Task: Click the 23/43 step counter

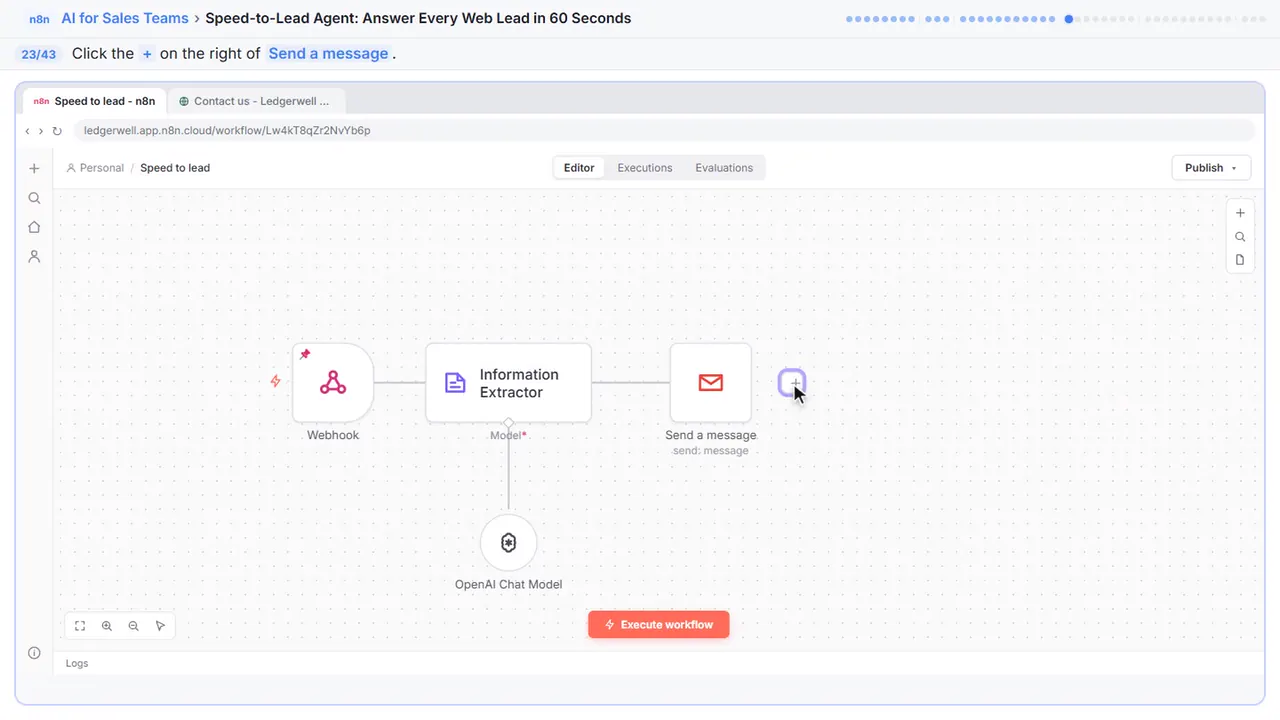Action: pos(38,54)
